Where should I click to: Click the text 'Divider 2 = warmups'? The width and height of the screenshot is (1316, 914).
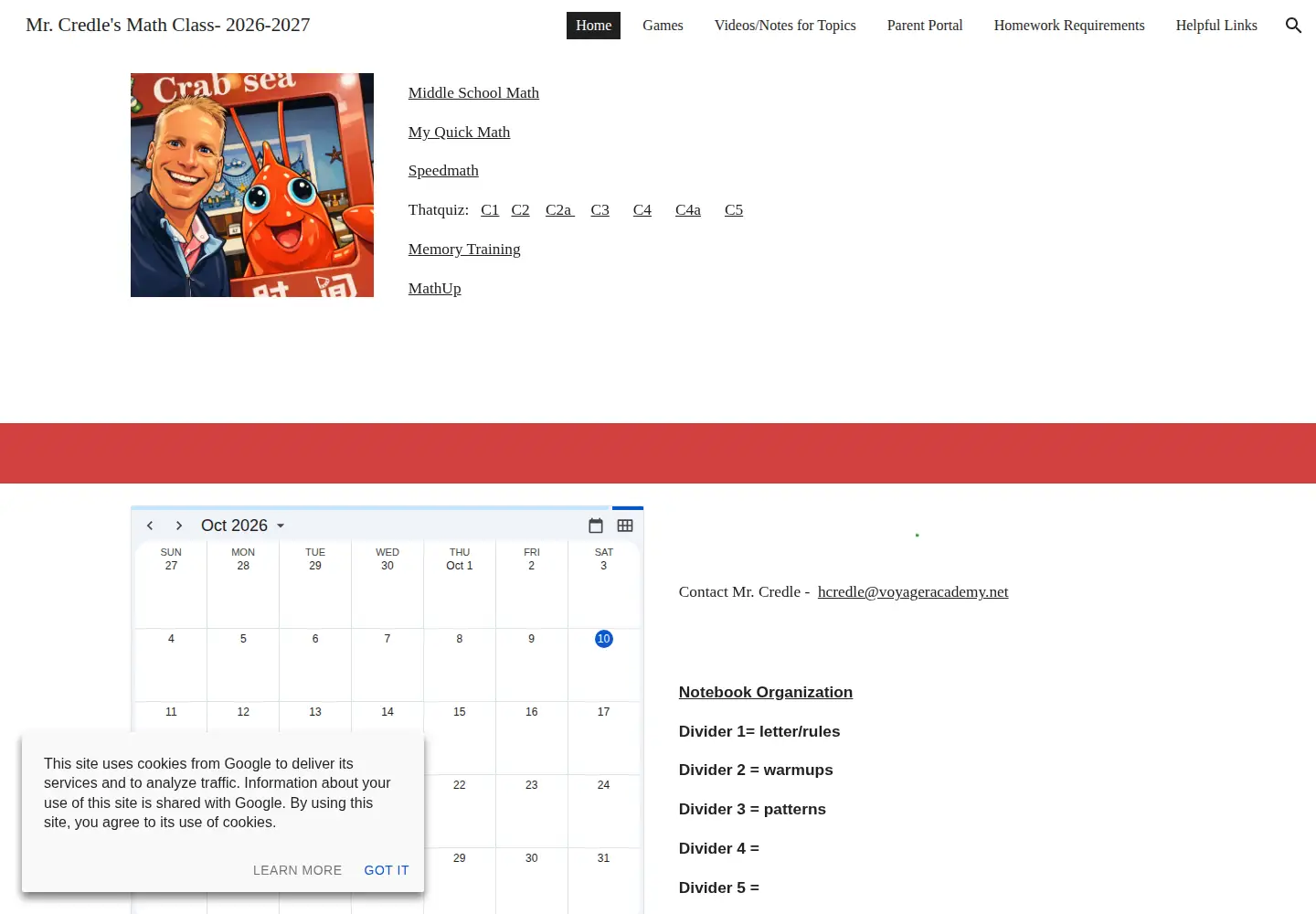[756, 771]
